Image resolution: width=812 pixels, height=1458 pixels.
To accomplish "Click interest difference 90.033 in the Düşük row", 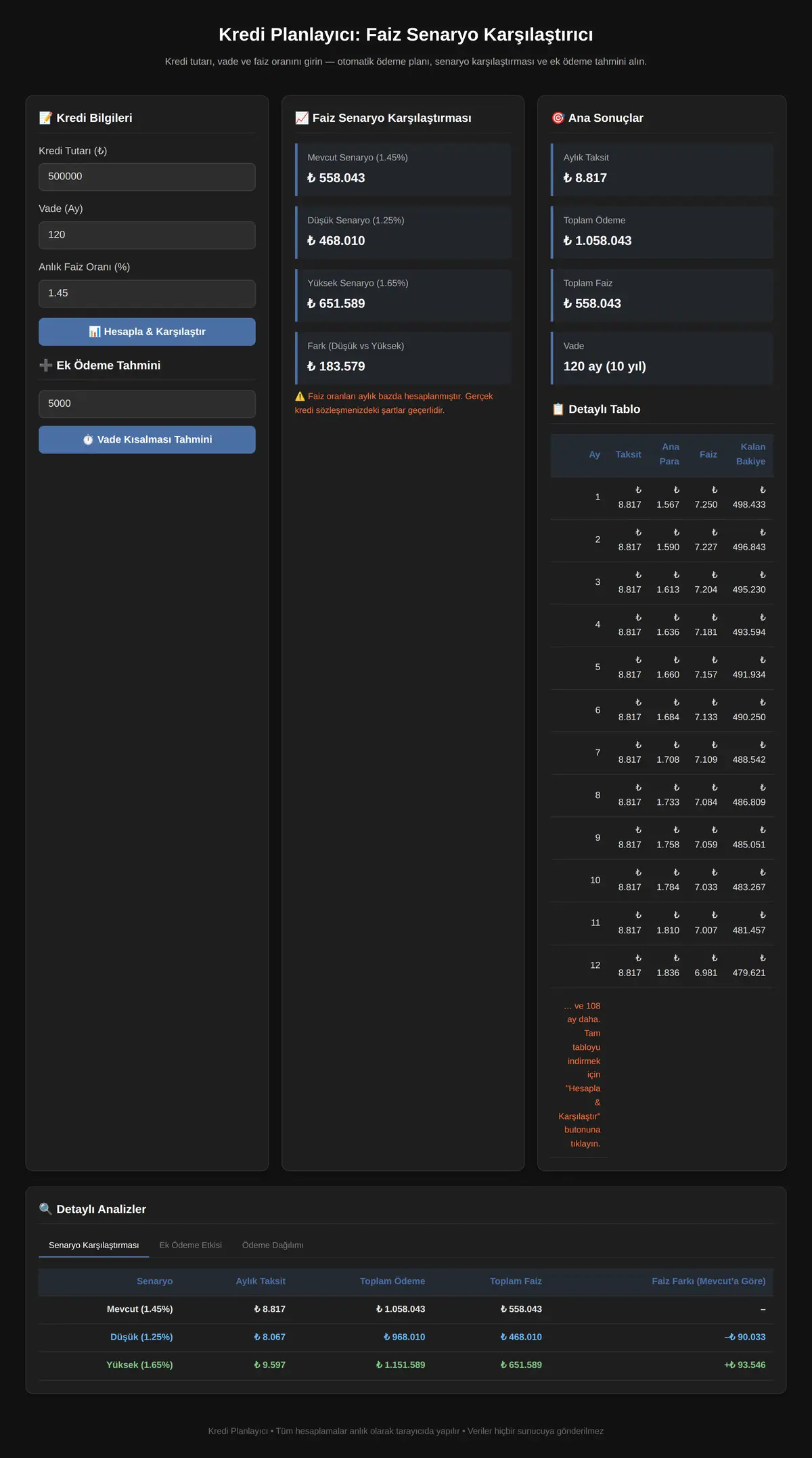I will (x=745, y=1337).
